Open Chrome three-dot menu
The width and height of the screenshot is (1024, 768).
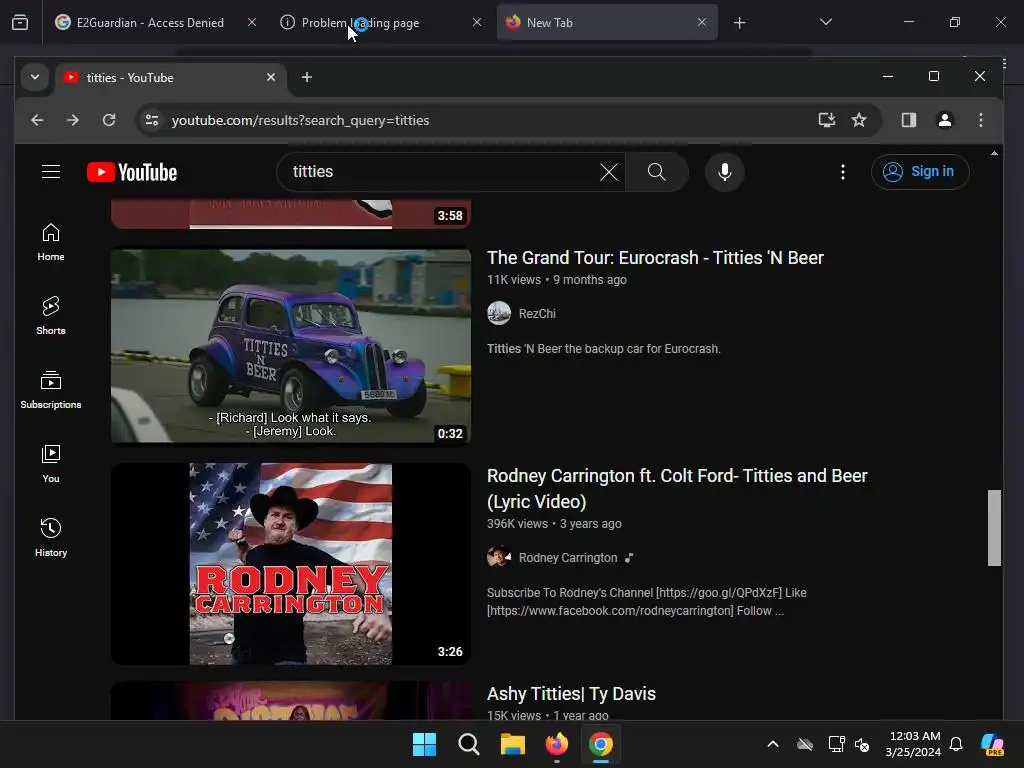click(x=980, y=120)
